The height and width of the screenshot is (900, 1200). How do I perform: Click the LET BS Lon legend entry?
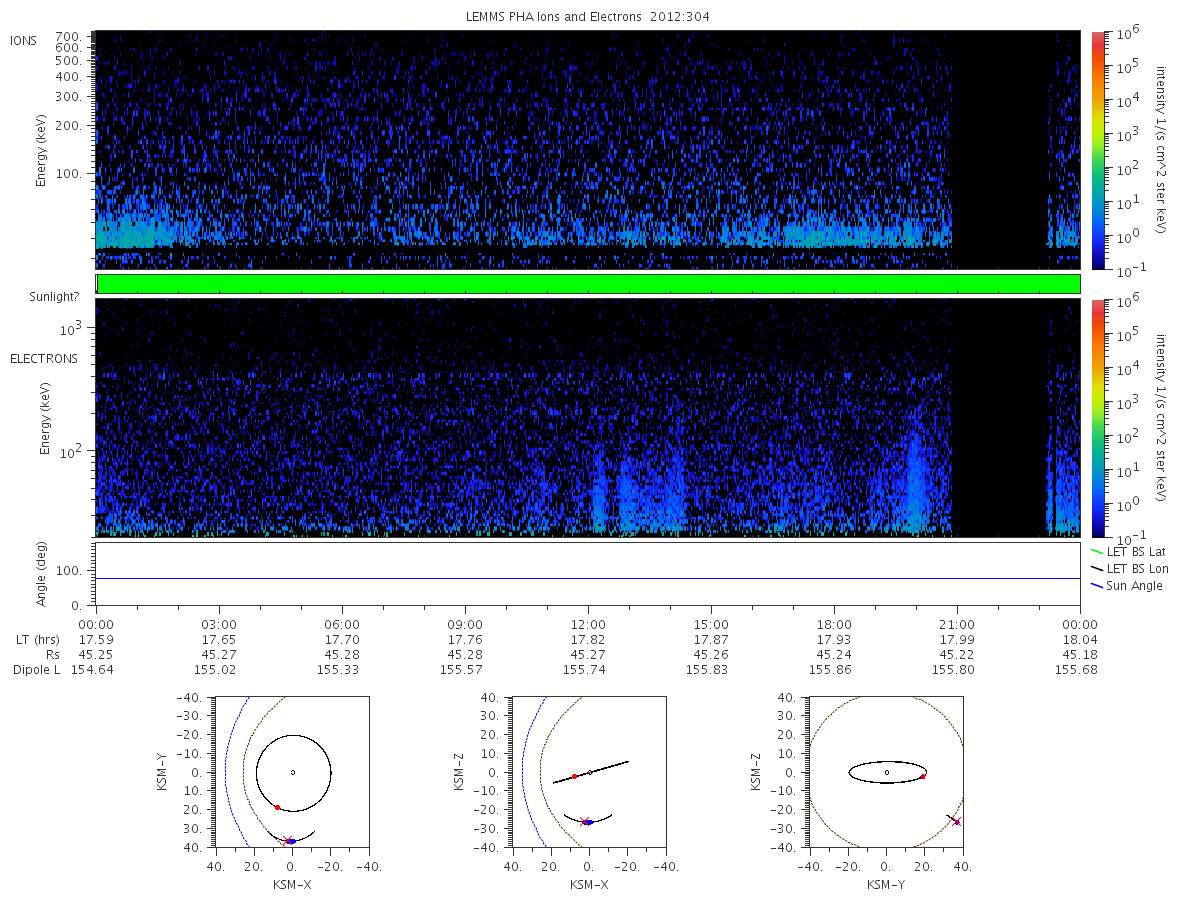tap(1128, 568)
